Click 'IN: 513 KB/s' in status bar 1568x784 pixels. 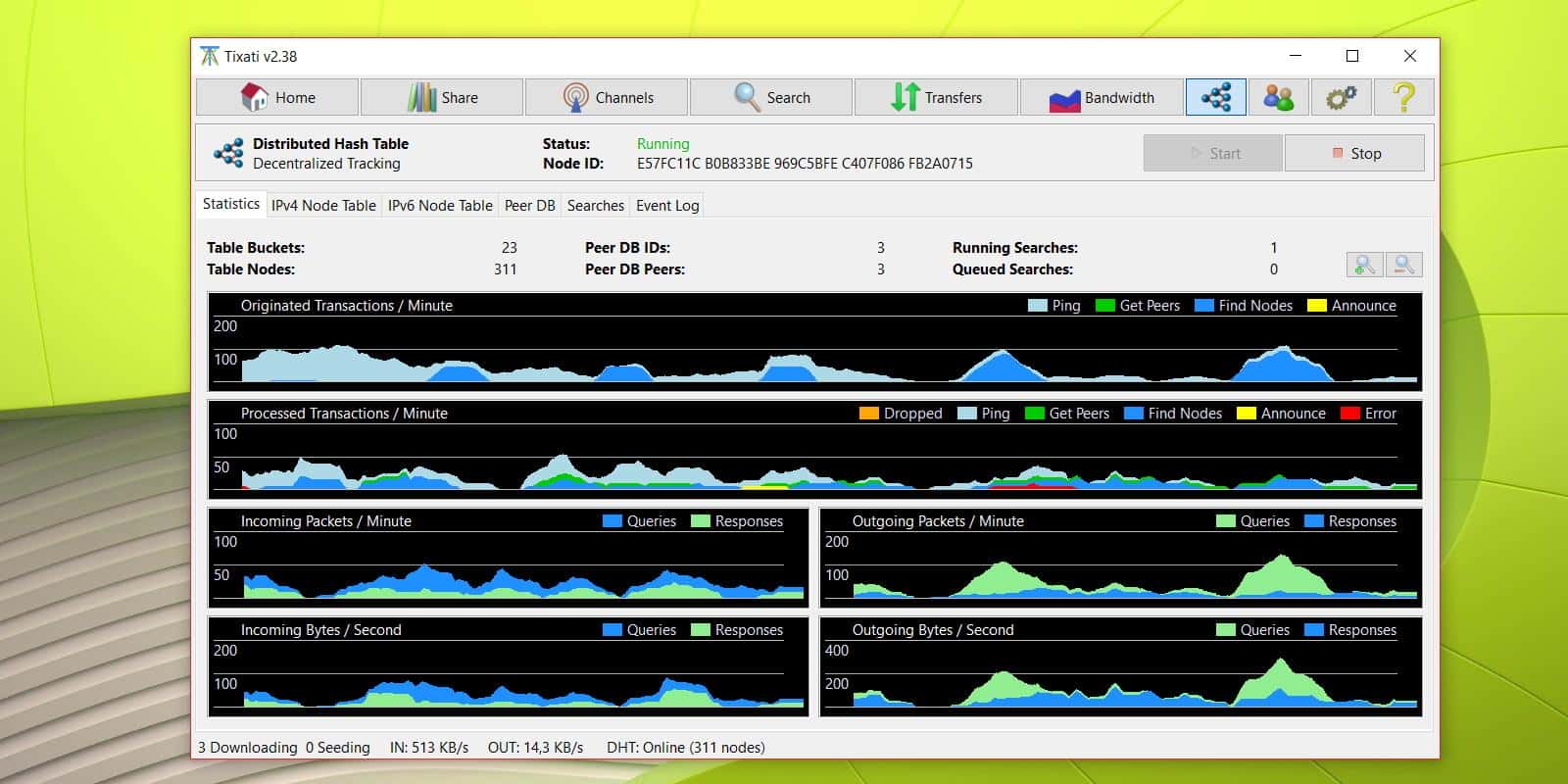(429, 748)
